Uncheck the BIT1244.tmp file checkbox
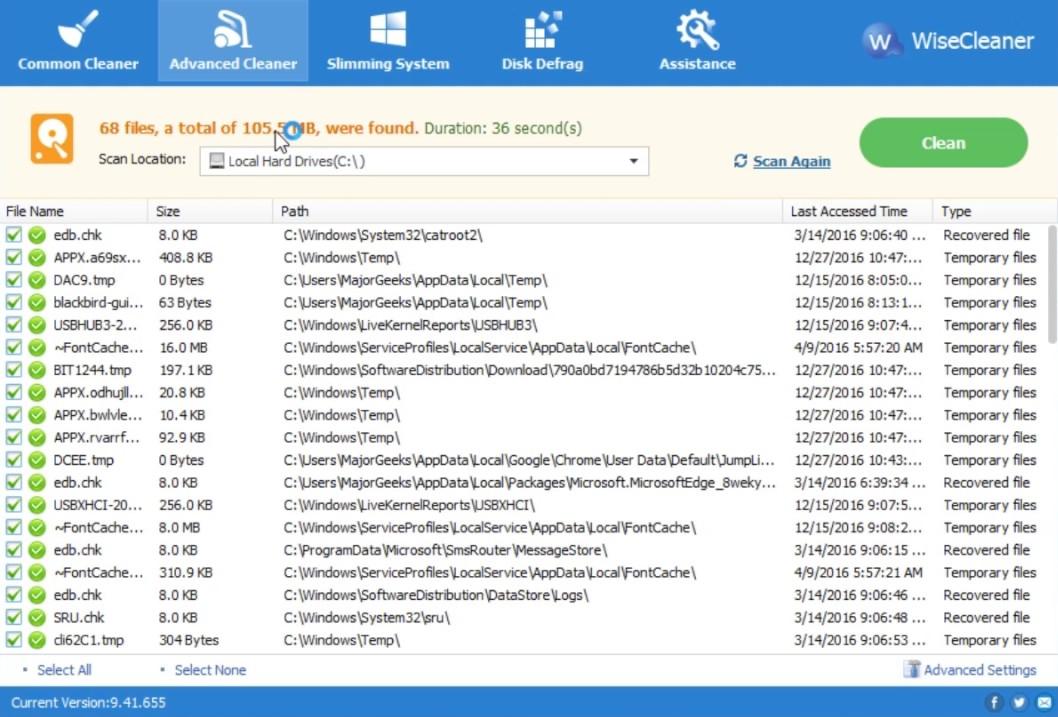The height and width of the screenshot is (717, 1058). pos(13,370)
